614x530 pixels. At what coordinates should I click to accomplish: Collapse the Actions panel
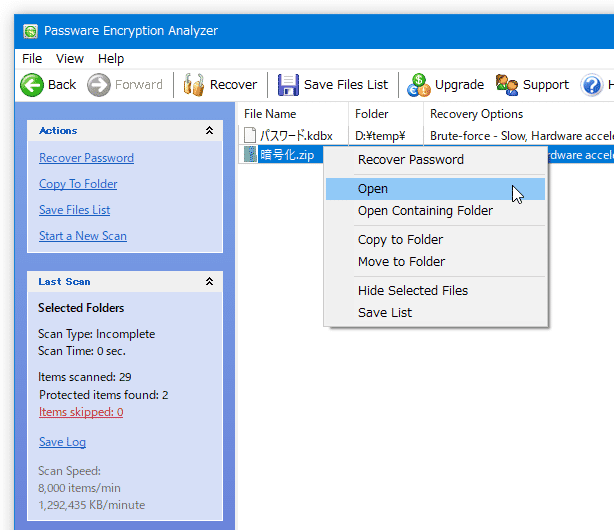(x=209, y=130)
